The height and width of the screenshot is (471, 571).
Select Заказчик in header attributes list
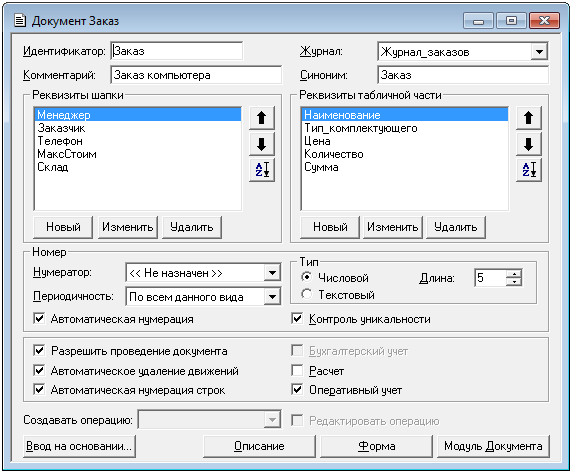[x=138, y=128]
